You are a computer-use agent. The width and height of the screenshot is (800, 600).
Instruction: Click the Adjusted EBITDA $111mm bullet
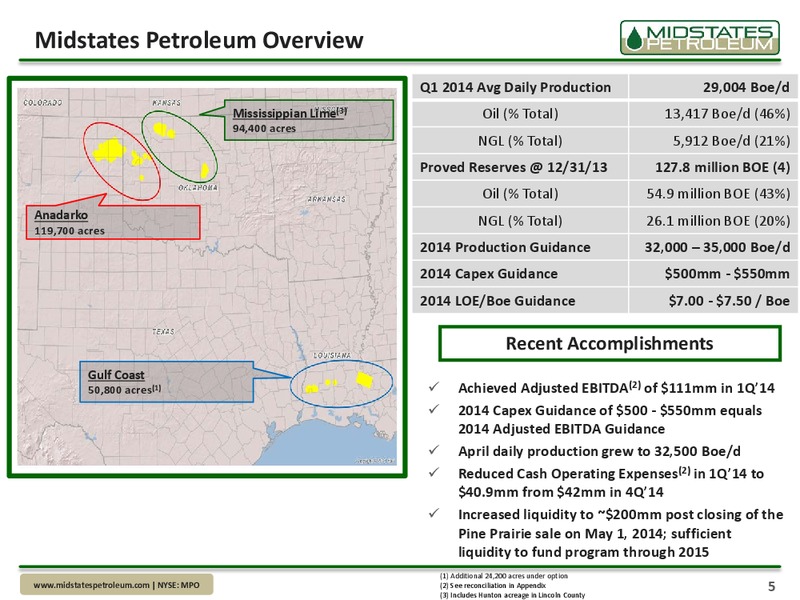[616, 388]
